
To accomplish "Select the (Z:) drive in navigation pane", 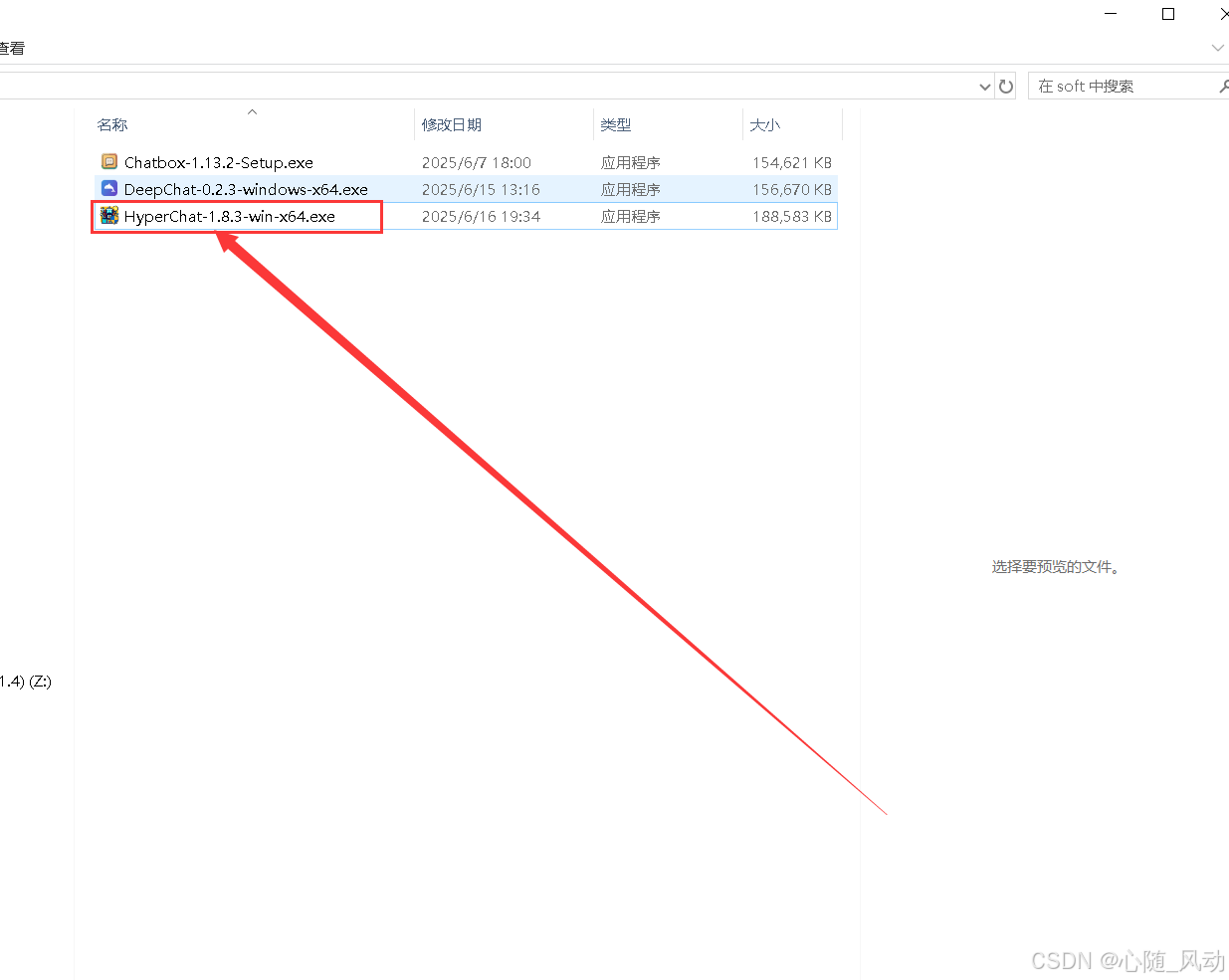I will [x=26, y=682].
